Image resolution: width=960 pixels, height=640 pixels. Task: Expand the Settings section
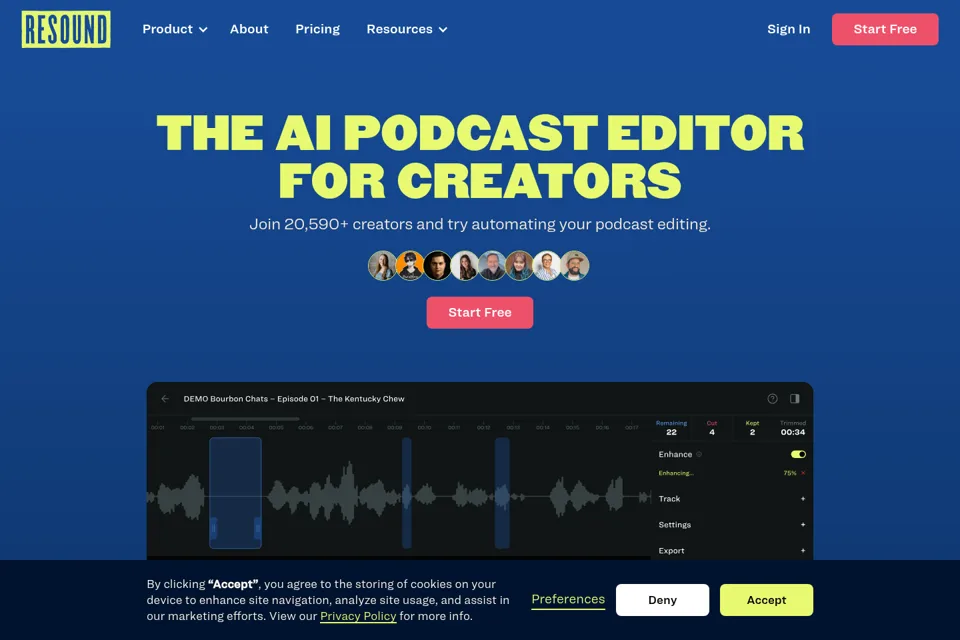click(x=732, y=525)
